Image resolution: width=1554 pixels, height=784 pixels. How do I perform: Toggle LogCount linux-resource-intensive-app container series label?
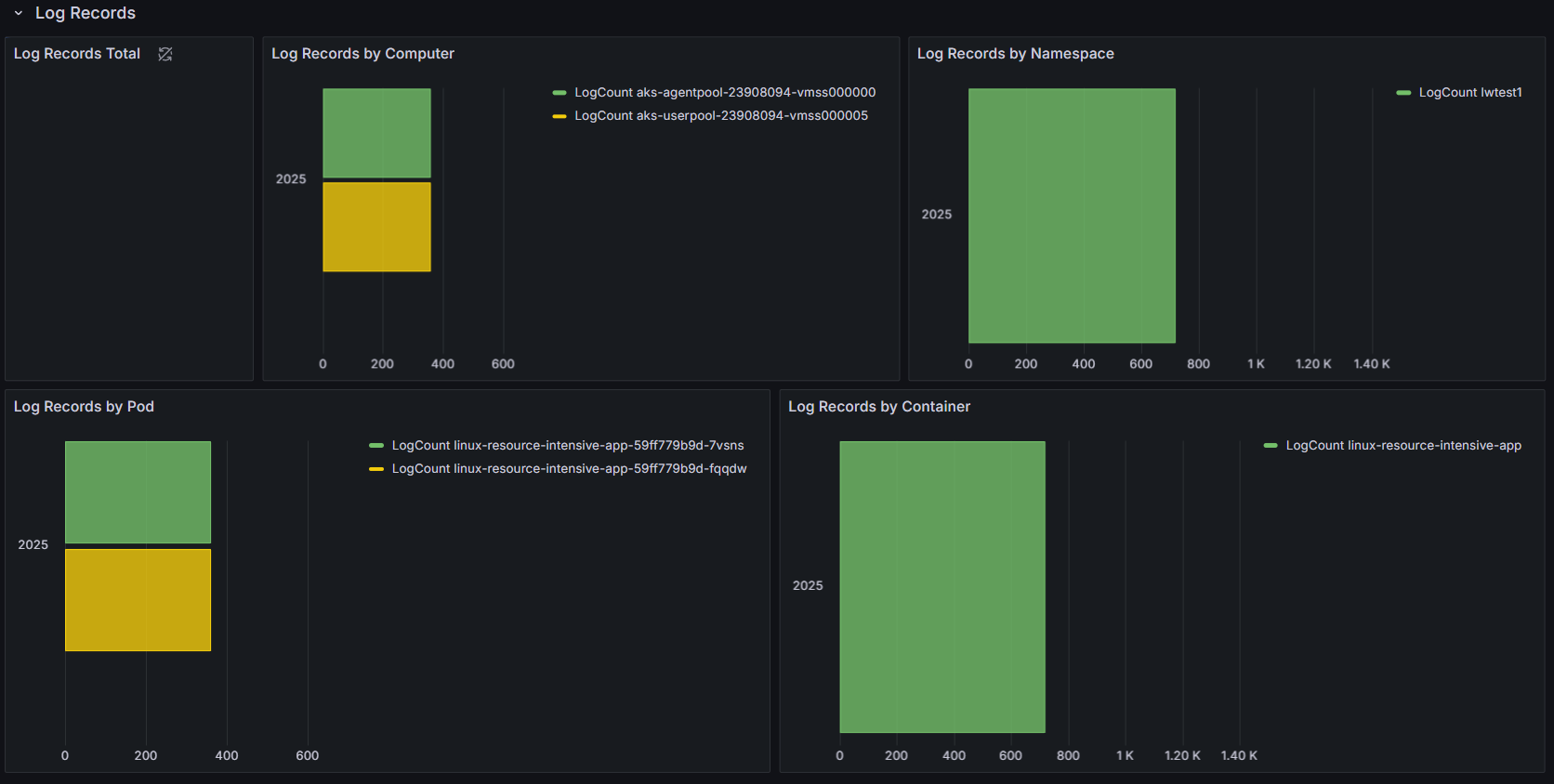tap(1403, 446)
